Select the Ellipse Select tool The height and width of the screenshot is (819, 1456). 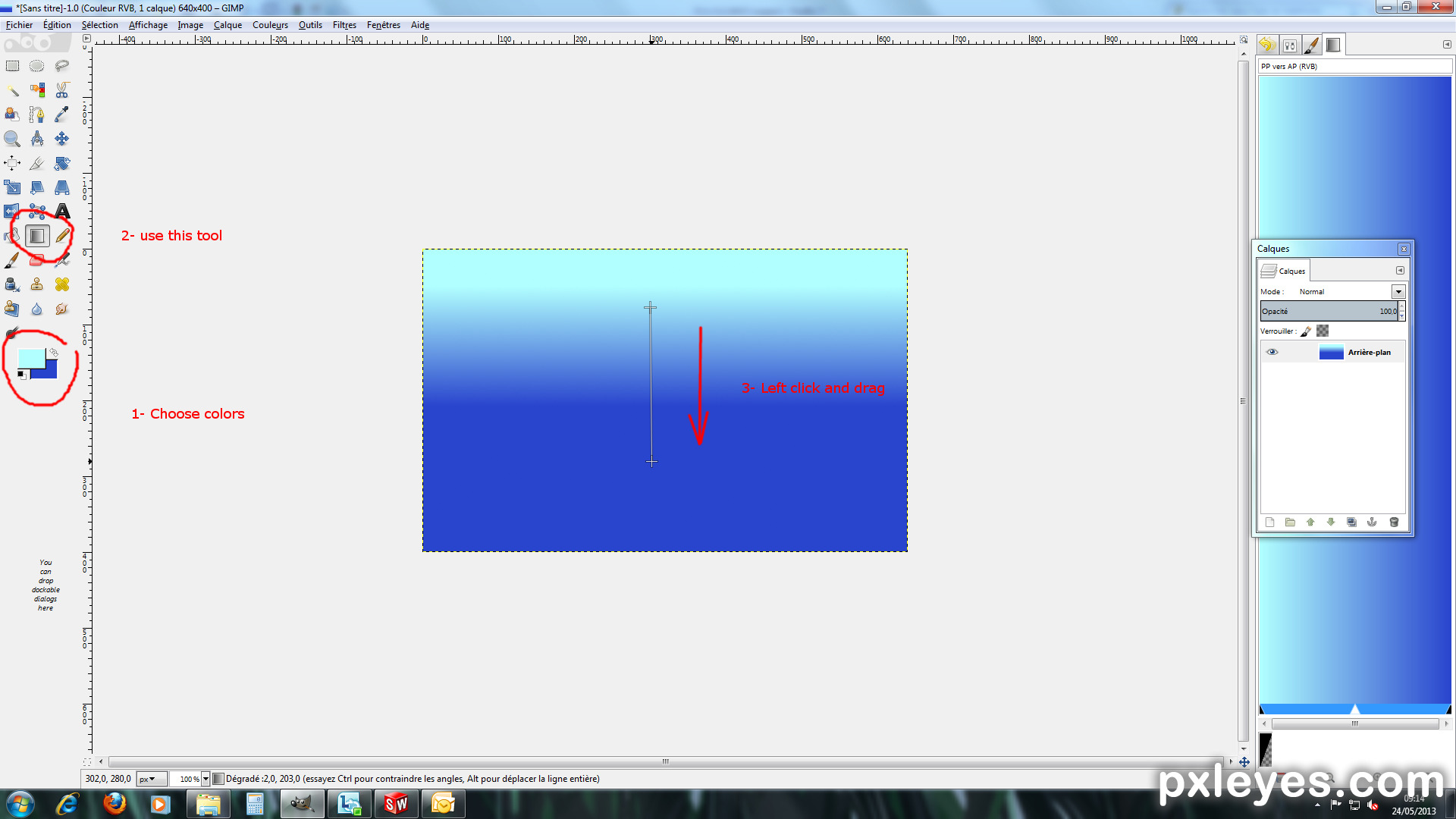click(36, 66)
